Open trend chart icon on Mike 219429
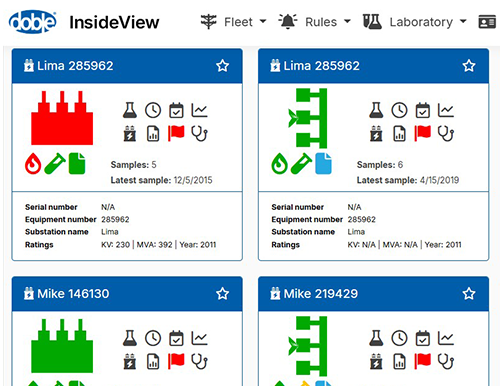 coord(446,338)
